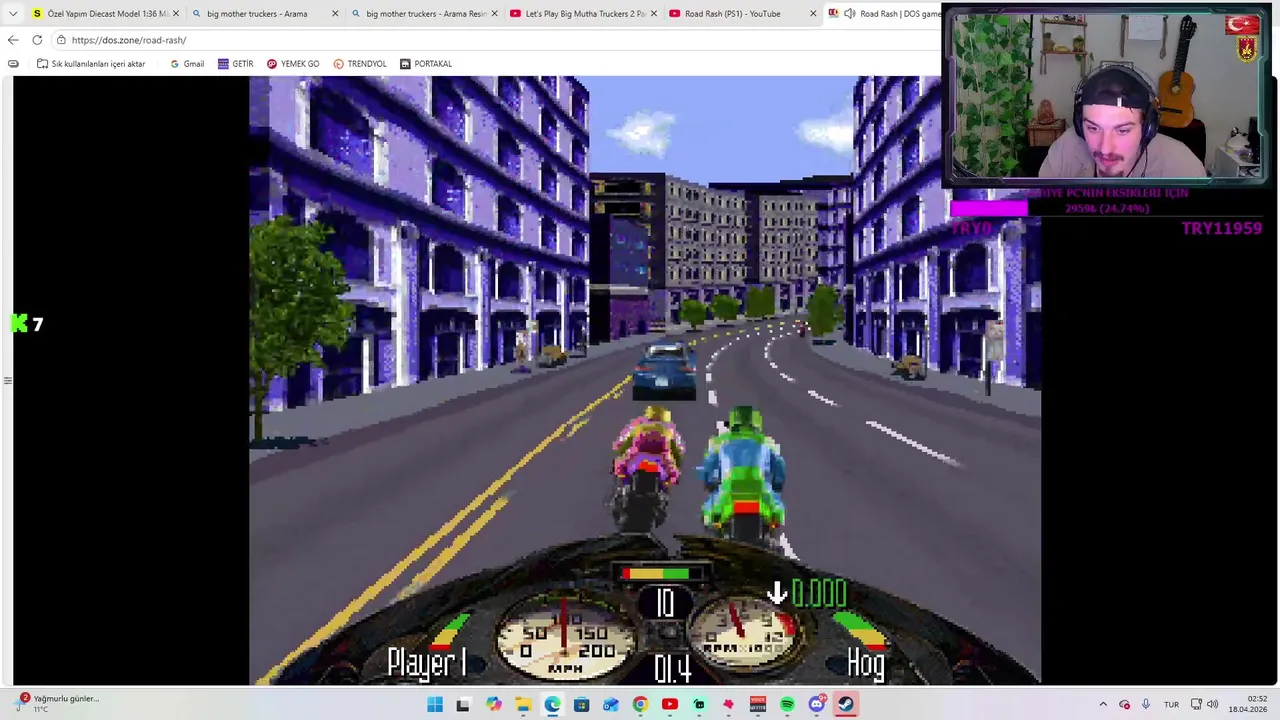Image resolution: width=1280 pixels, height=720 pixels.
Task: Open the Windows Start menu
Action: tap(435, 704)
